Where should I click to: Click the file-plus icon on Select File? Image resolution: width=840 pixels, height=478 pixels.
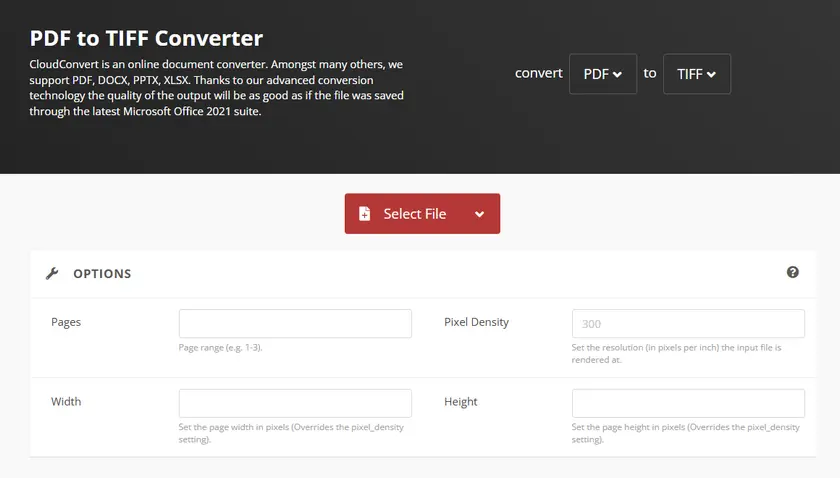(x=365, y=214)
